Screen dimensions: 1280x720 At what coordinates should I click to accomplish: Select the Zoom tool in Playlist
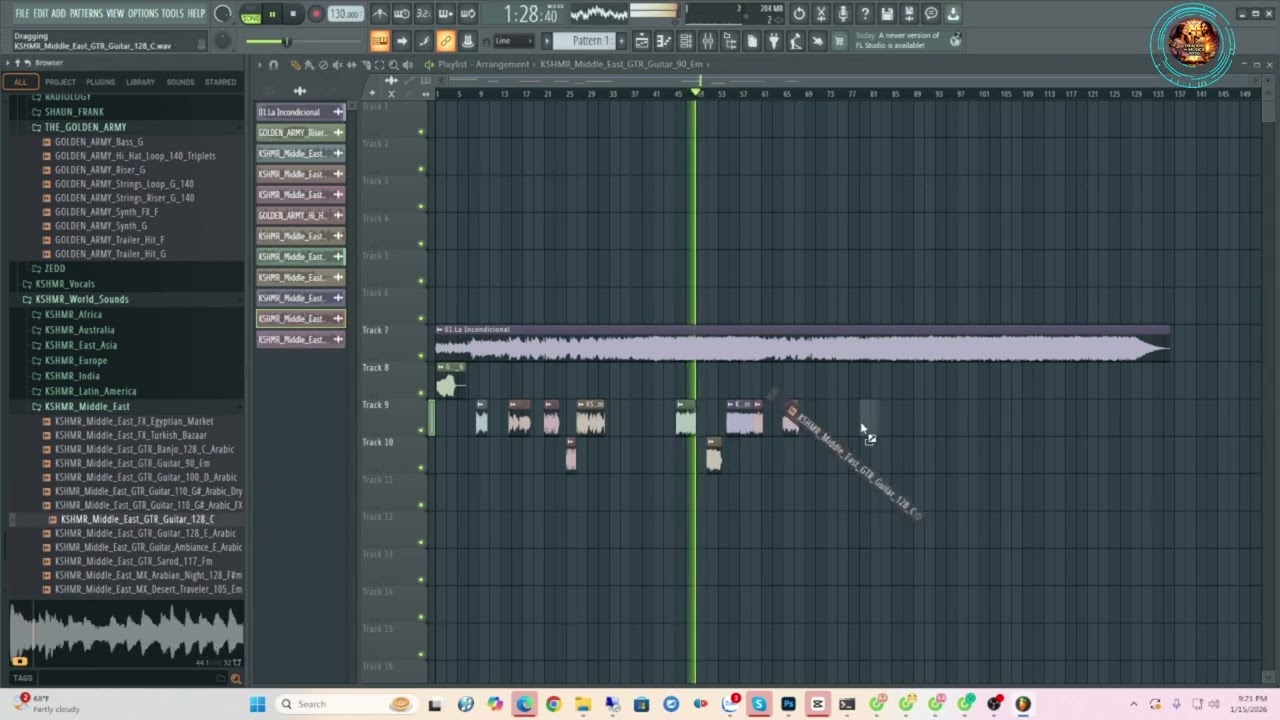393,65
